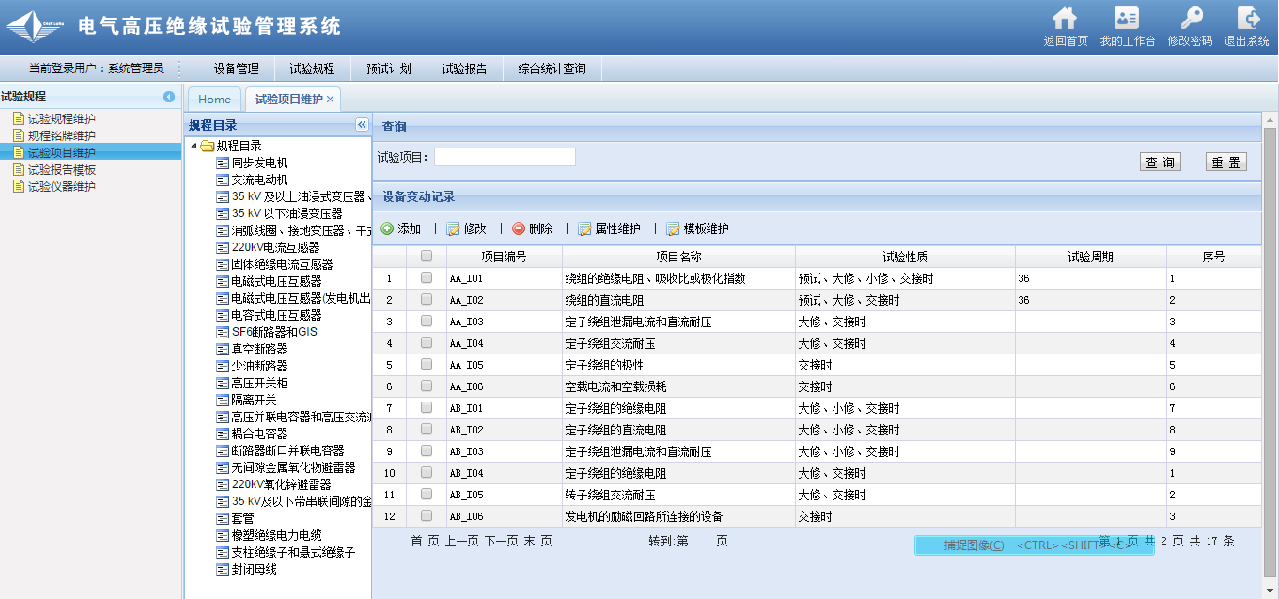Collapse the 规程目录 root tree node
Viewport: 1279px width, 599px height.
coord(194,146)
